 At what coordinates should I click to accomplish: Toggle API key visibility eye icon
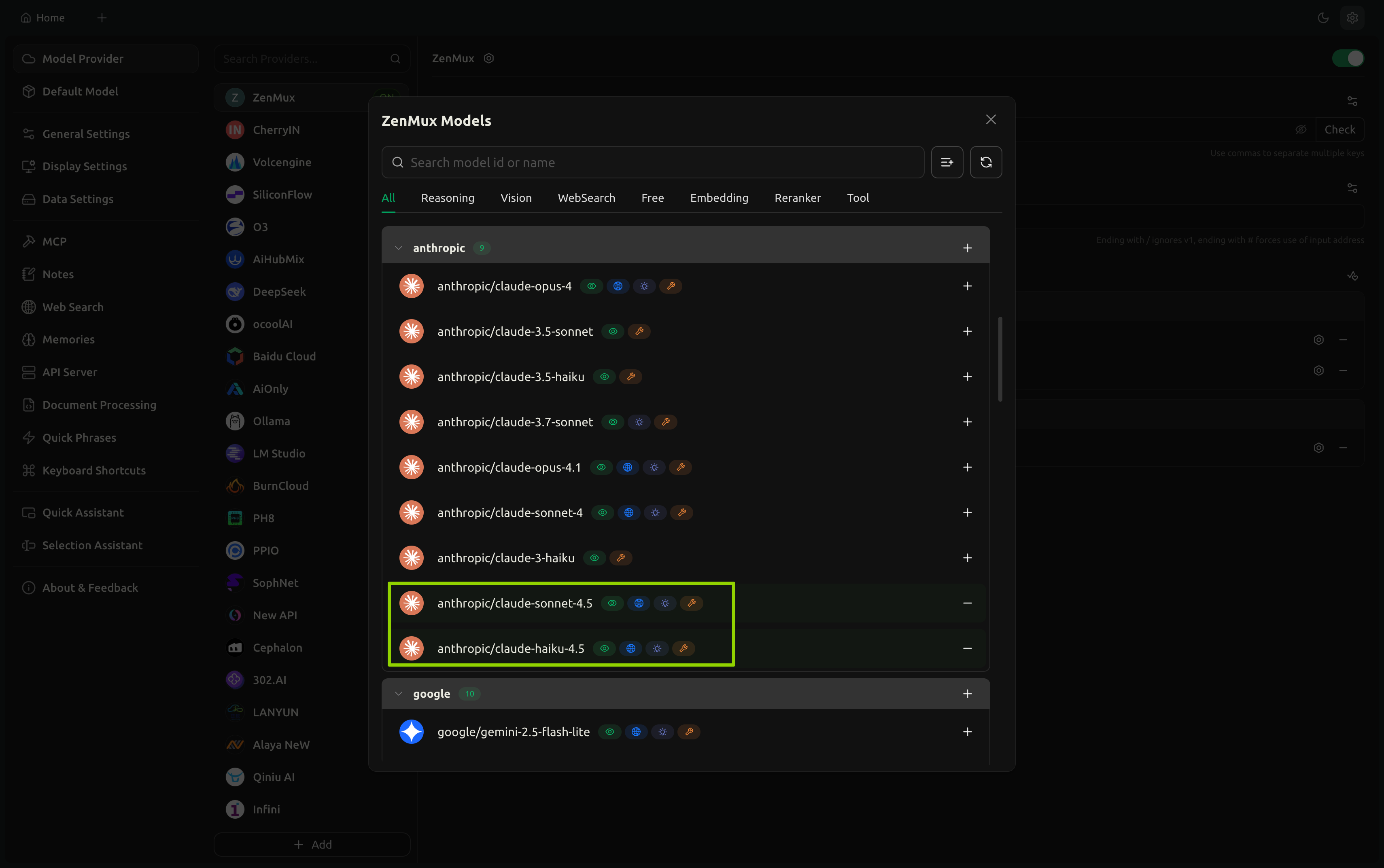[x=1300, y=129]
